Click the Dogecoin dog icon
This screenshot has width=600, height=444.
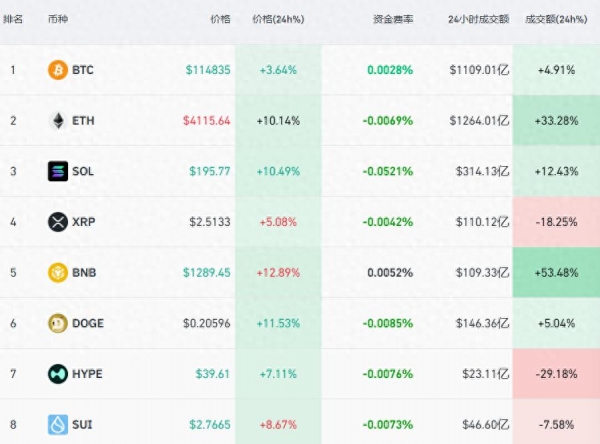58,323
